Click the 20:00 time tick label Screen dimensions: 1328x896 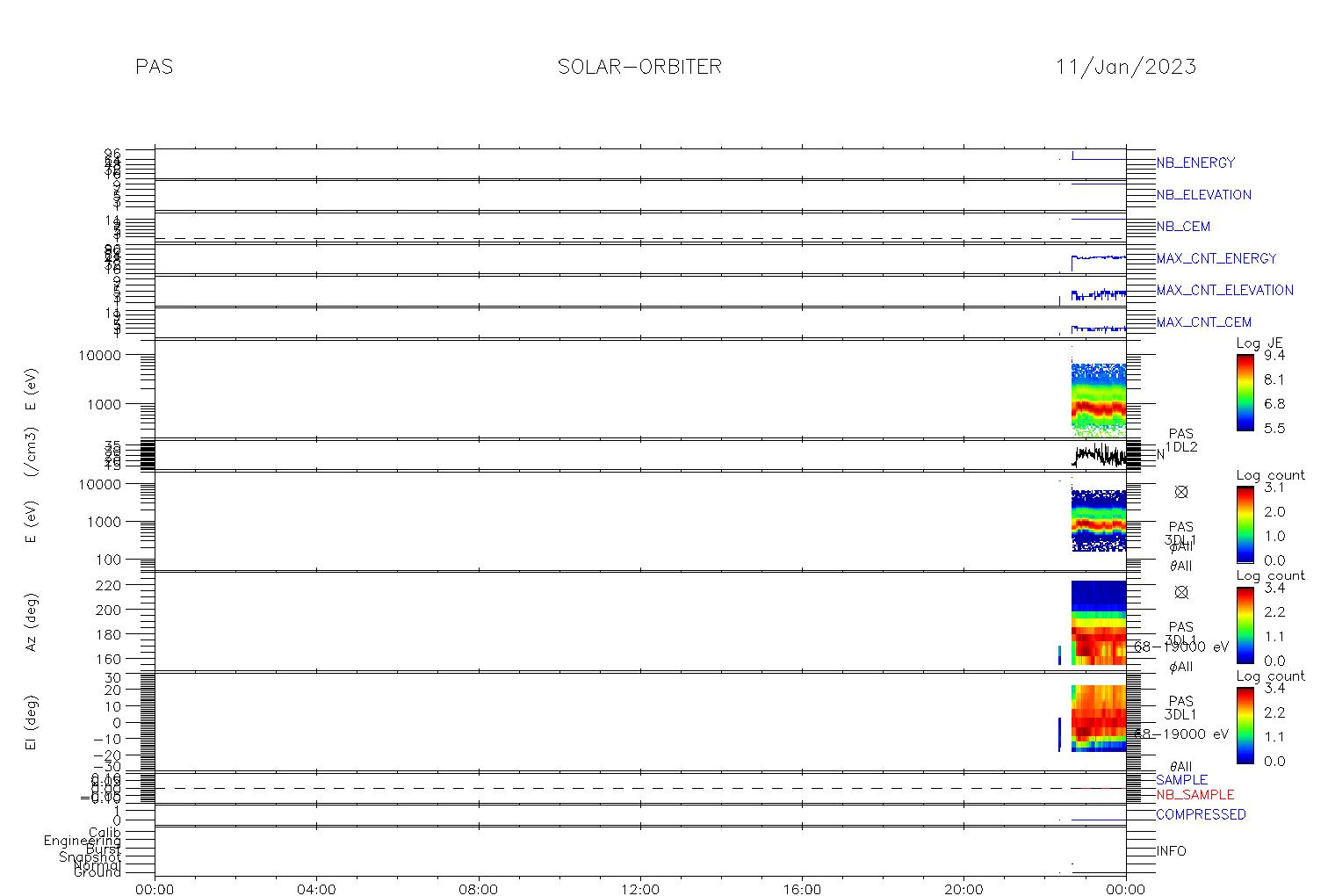pyautogui.click(x=964, y=889)
